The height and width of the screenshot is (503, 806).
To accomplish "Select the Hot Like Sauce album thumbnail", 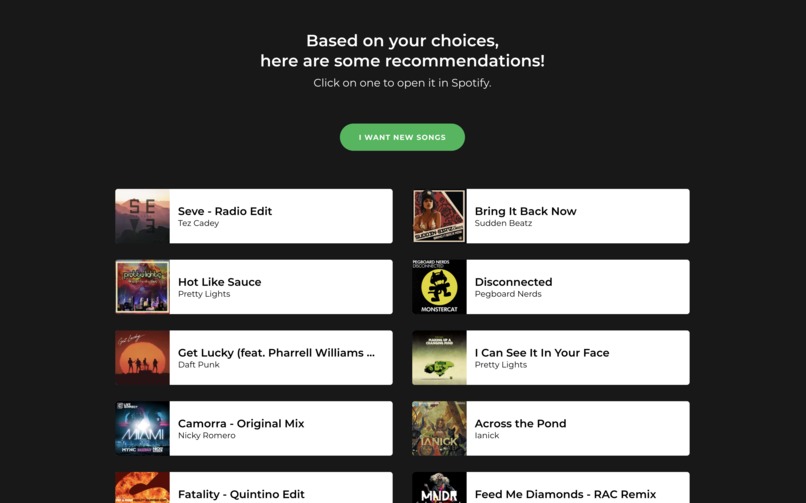I will 142,287.
